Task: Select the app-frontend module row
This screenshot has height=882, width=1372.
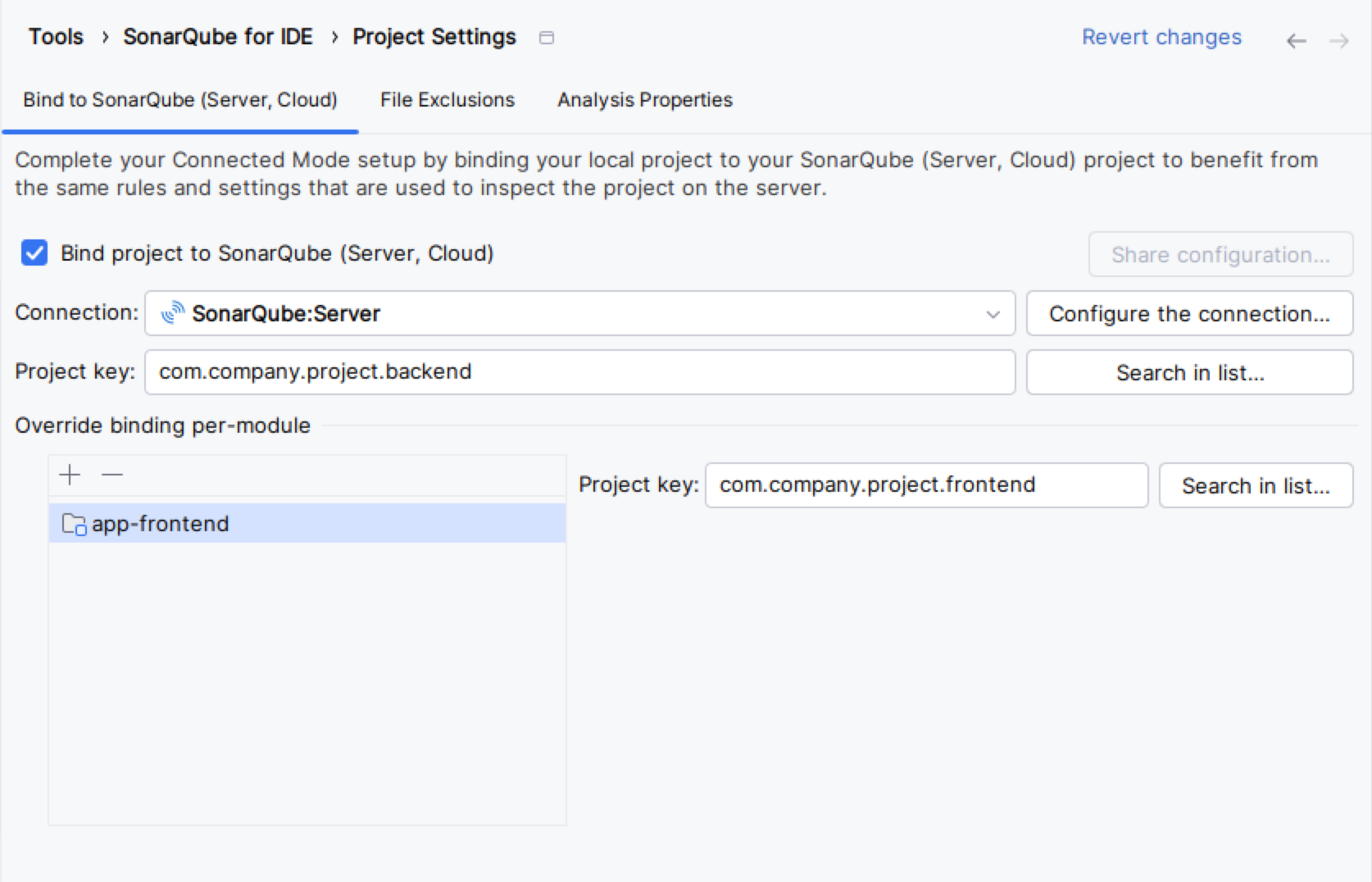Action: pos(307,523)
